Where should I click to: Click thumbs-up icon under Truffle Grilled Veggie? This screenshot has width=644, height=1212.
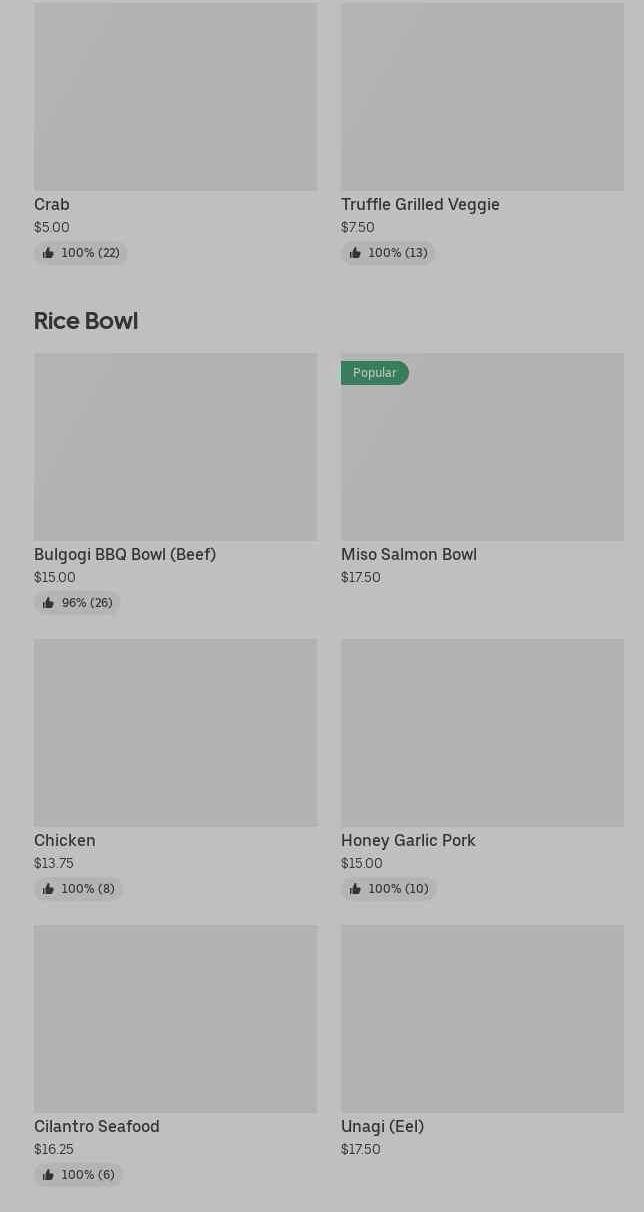coord(355,253)
